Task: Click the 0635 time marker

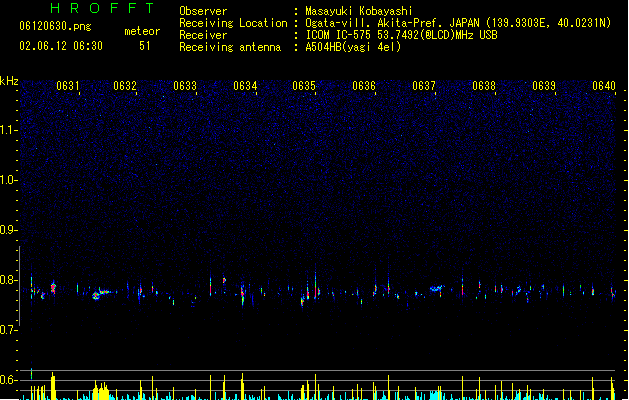Action: click(304, 86)
